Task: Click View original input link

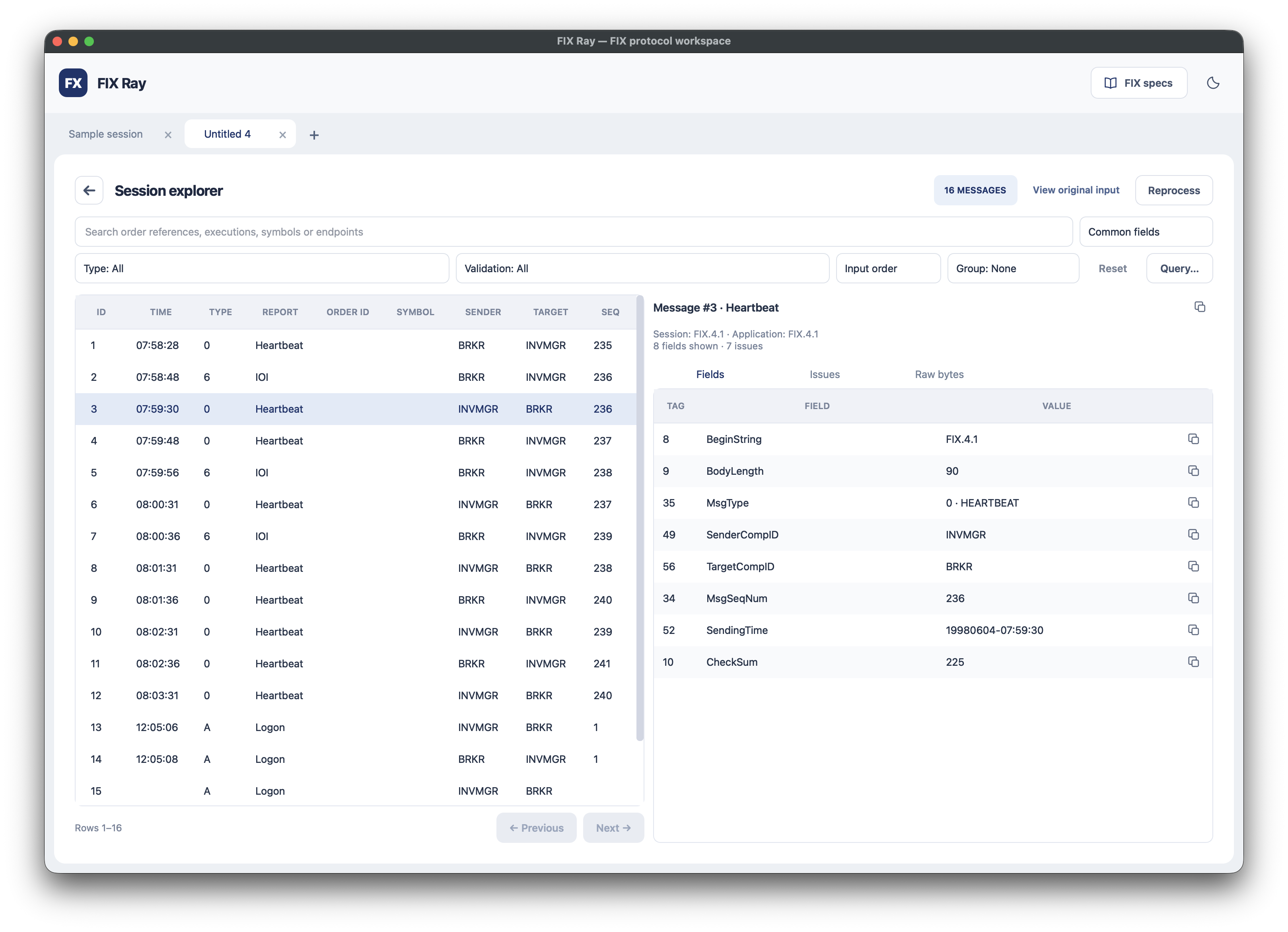Action: pyautogui.click(x=1076, y=190)
